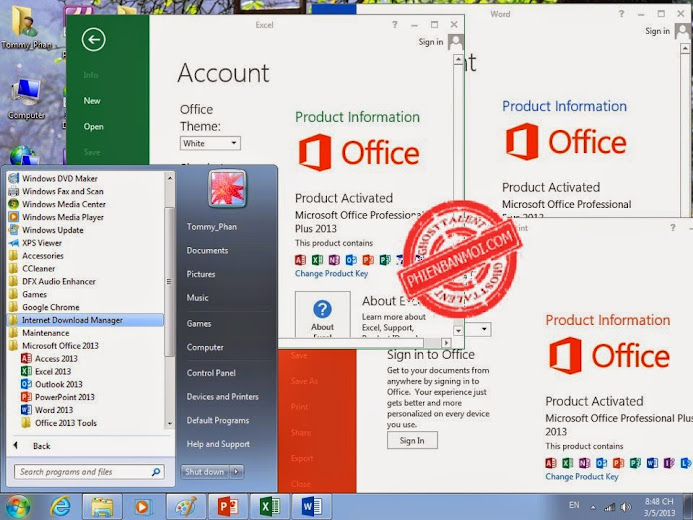Click the user picture in the Start menu

[x=227, y=189]
